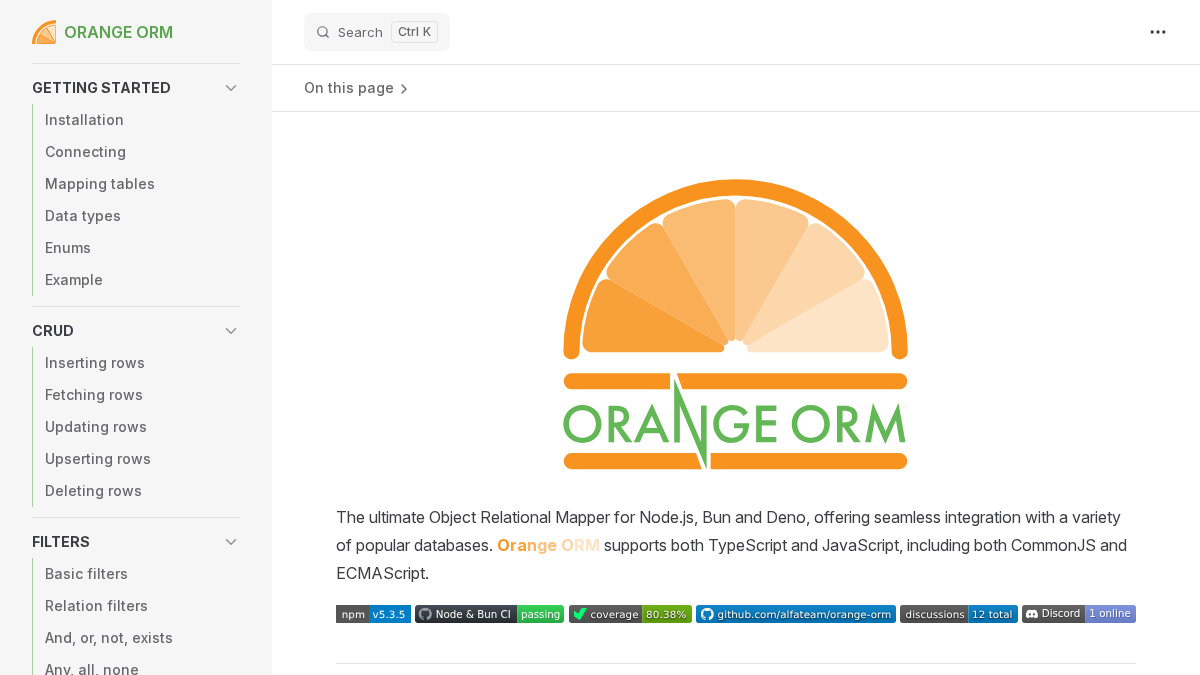Collapse the Getting Started section chevron

(x=231, y=88)
